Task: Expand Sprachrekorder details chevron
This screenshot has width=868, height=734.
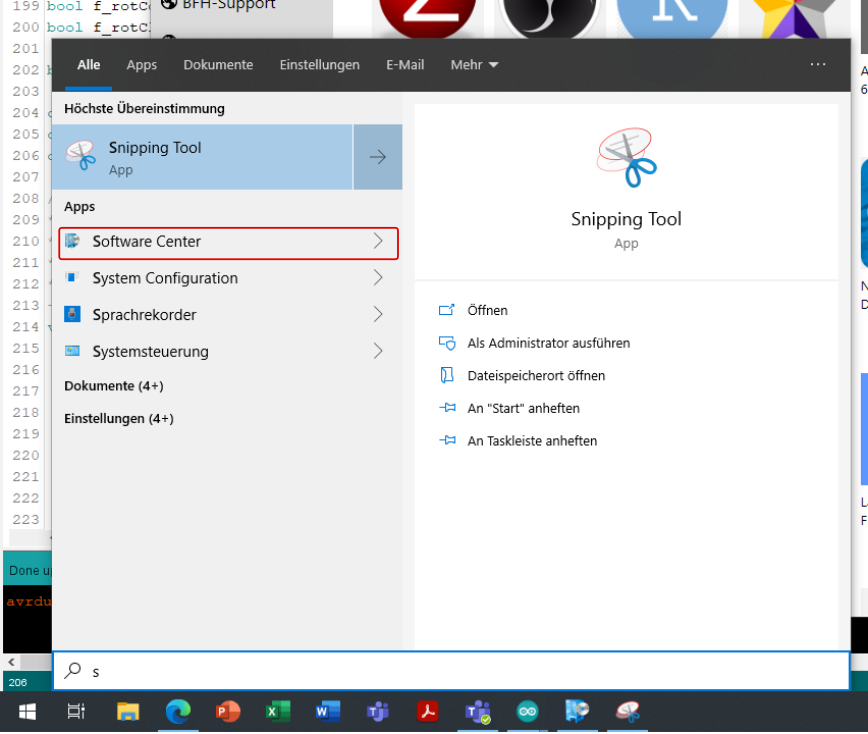Action: 378,314
